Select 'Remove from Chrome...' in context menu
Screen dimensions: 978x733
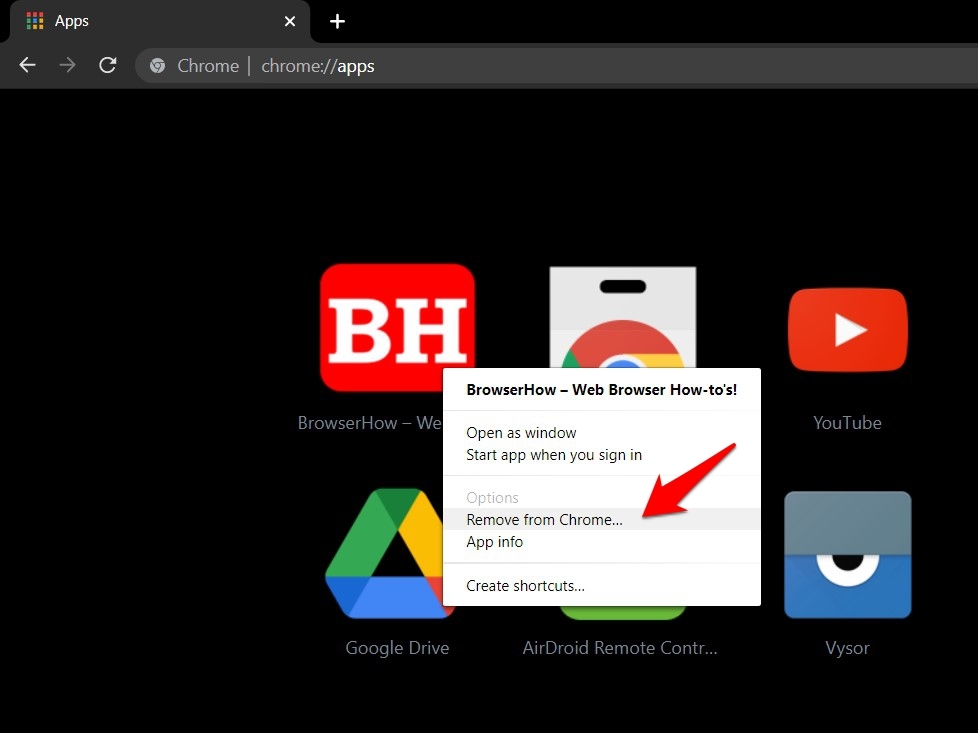pyautogui.click(x=544, y=520)
